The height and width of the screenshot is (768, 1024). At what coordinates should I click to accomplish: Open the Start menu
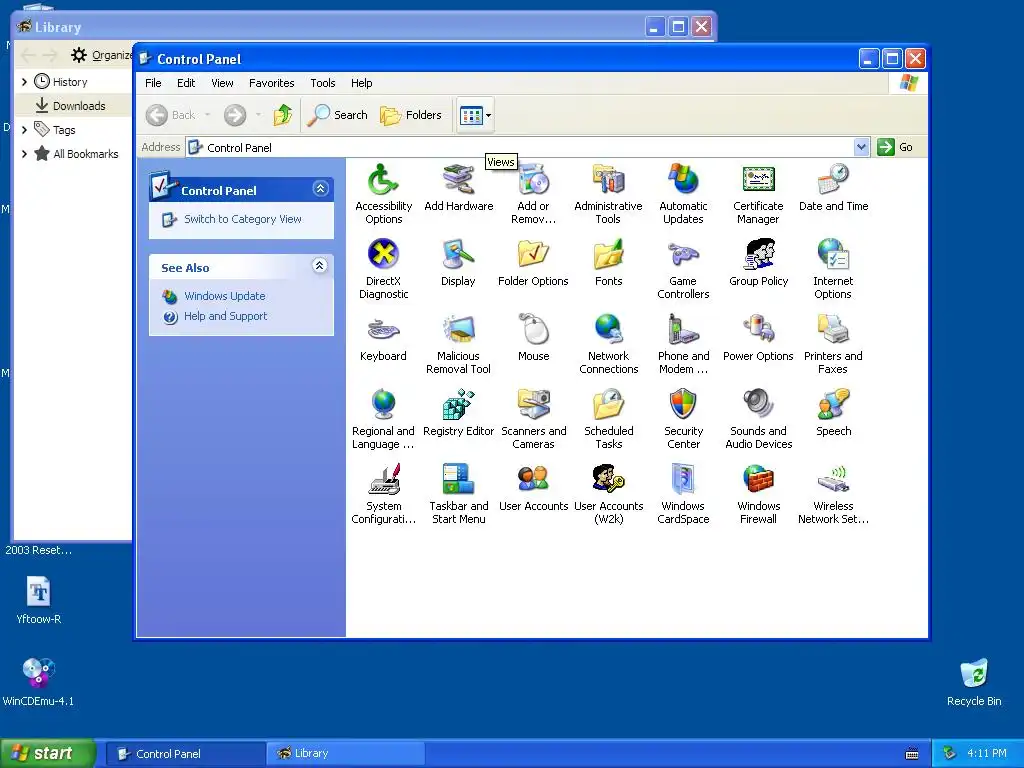click(x=48, y=753)
